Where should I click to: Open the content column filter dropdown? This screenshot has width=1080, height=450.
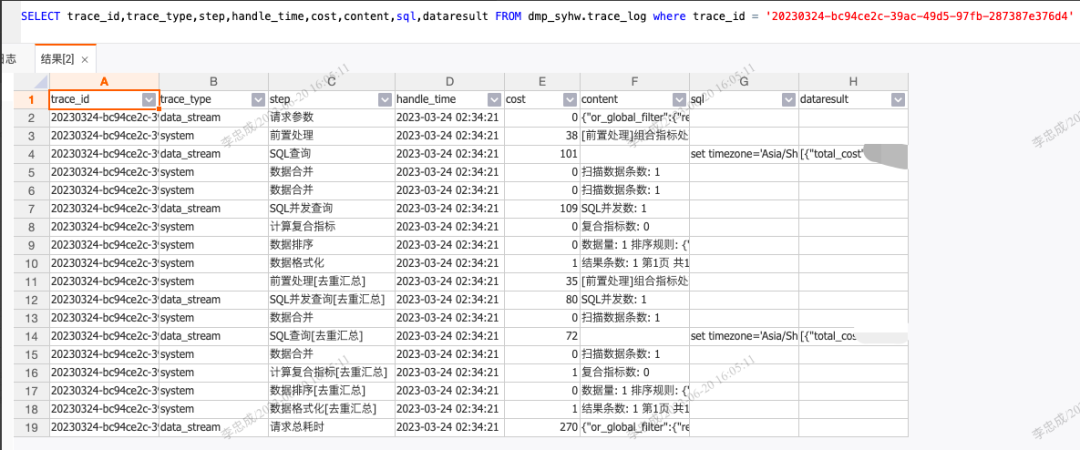pos(680,99)
